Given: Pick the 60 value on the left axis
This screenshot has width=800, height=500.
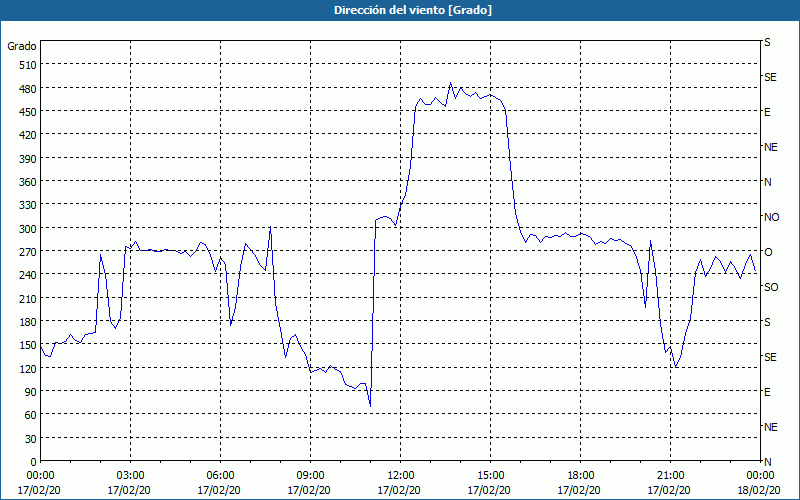Looking at the screenshot, I should [x=31, y=415].
